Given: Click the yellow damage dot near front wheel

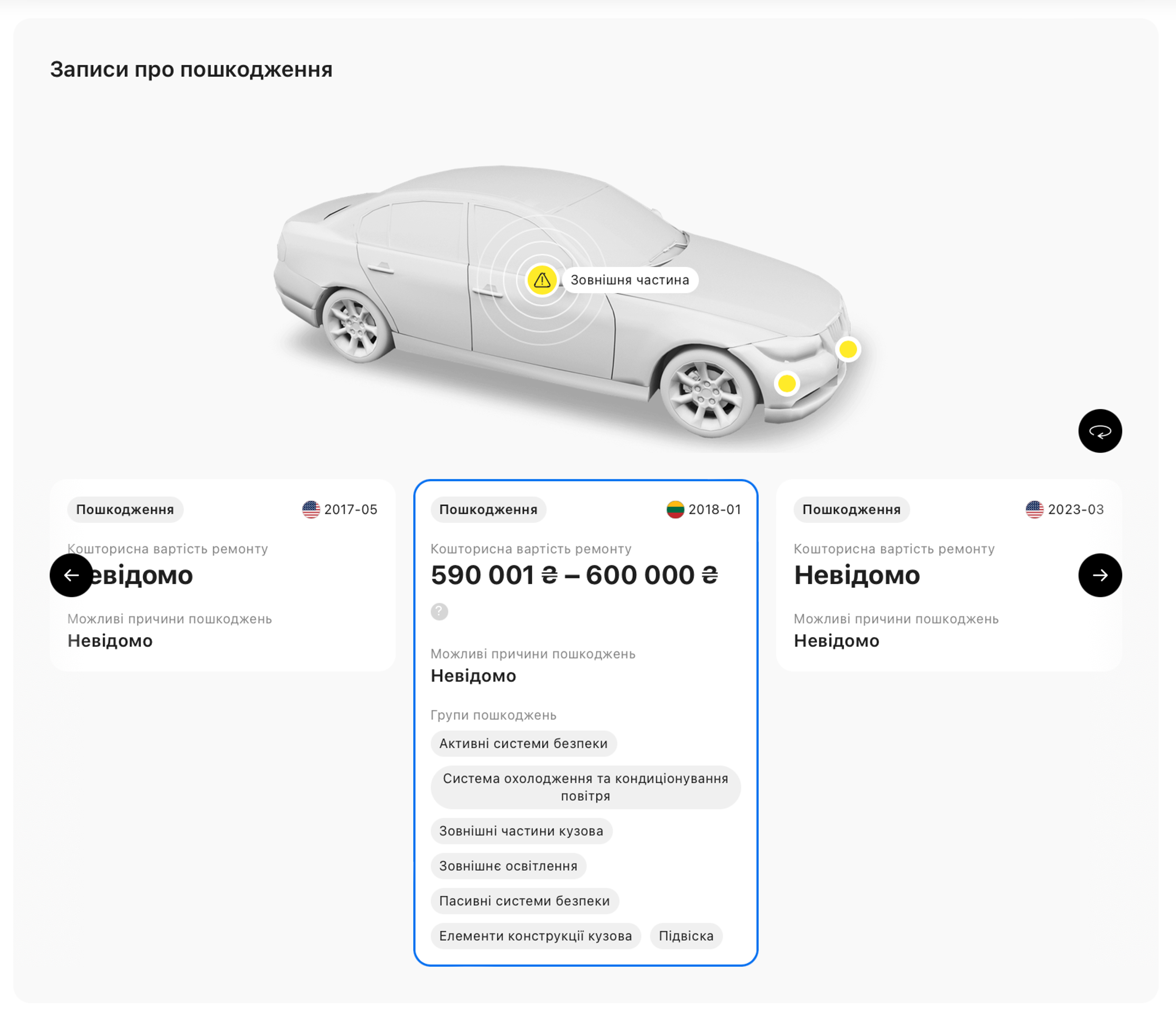Looking at the screenshot, I should pyautogui.click(x=787, y=384).
